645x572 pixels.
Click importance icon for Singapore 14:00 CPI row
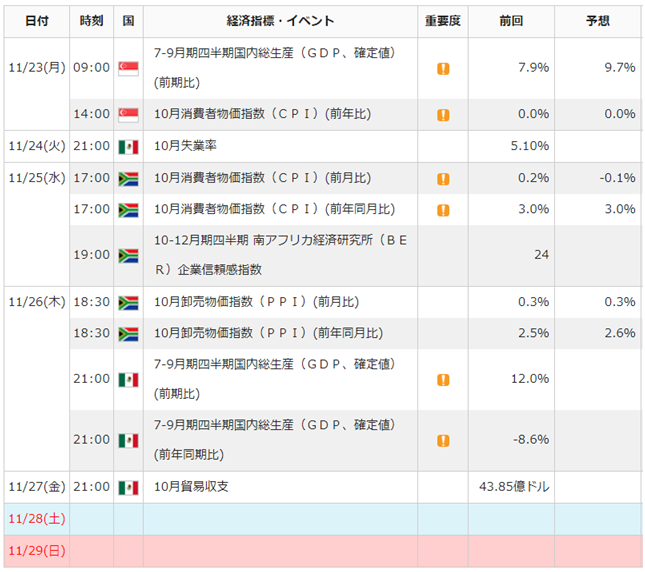click(443, 115)
